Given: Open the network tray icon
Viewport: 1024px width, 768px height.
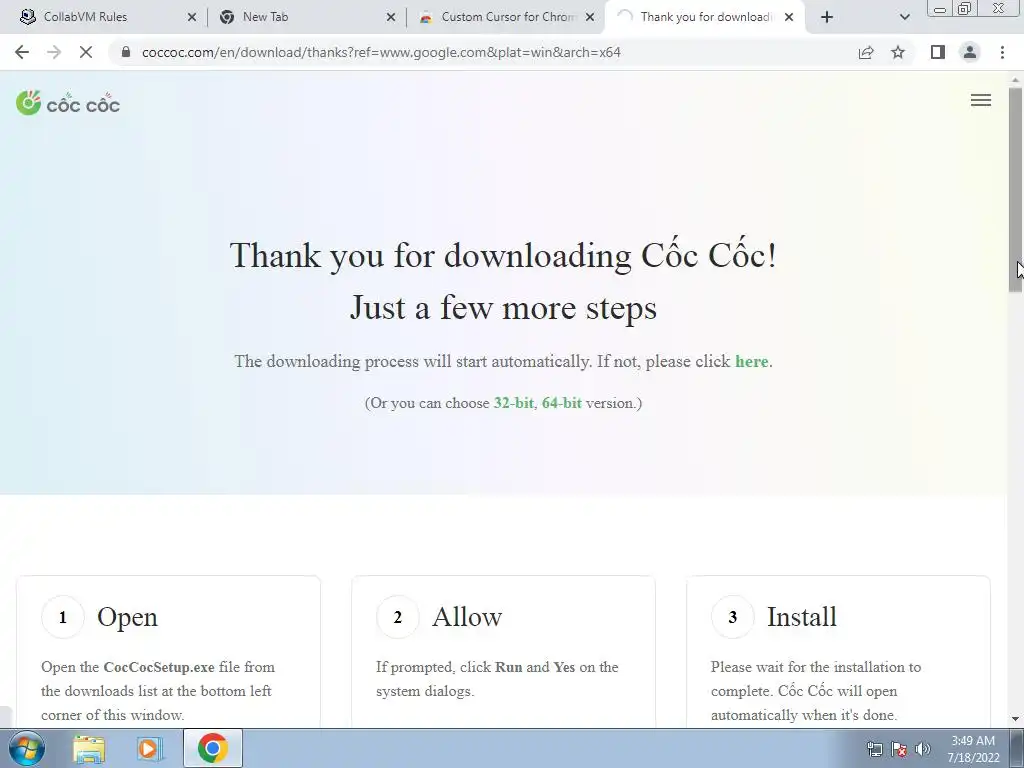Looking at the screenshot, I should point(874,749).
